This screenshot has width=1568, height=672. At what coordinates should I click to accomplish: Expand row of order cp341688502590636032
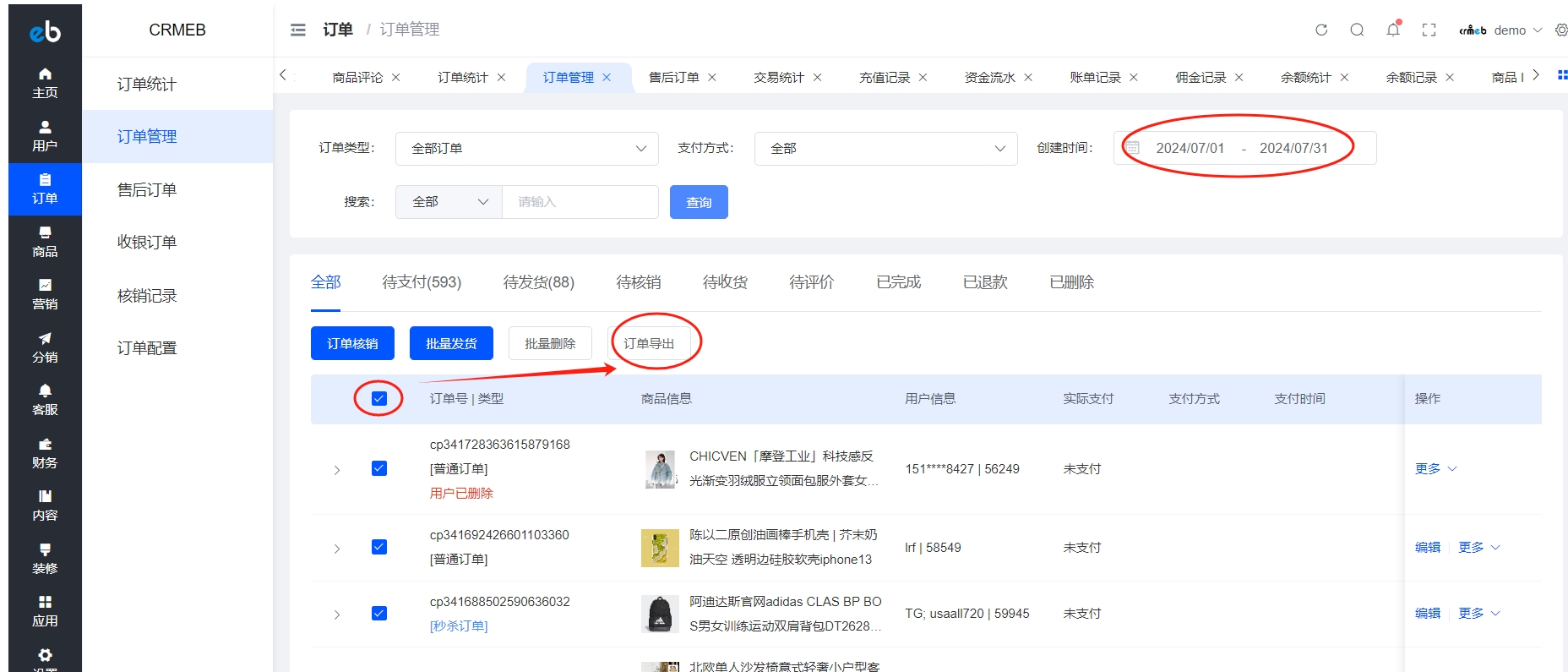(336, 615)
